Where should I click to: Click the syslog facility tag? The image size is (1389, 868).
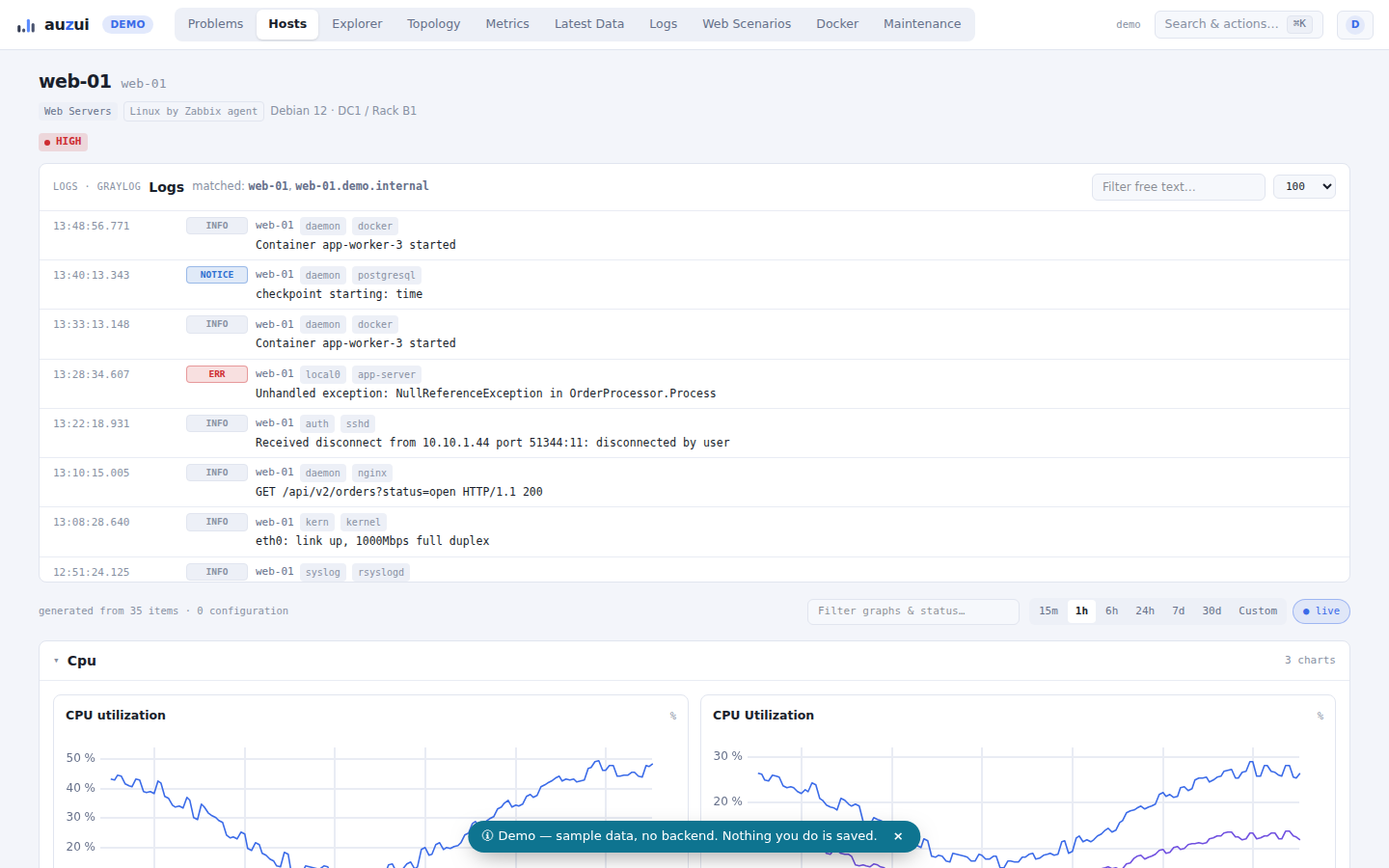pyautogui.click(x=322, y=573)
